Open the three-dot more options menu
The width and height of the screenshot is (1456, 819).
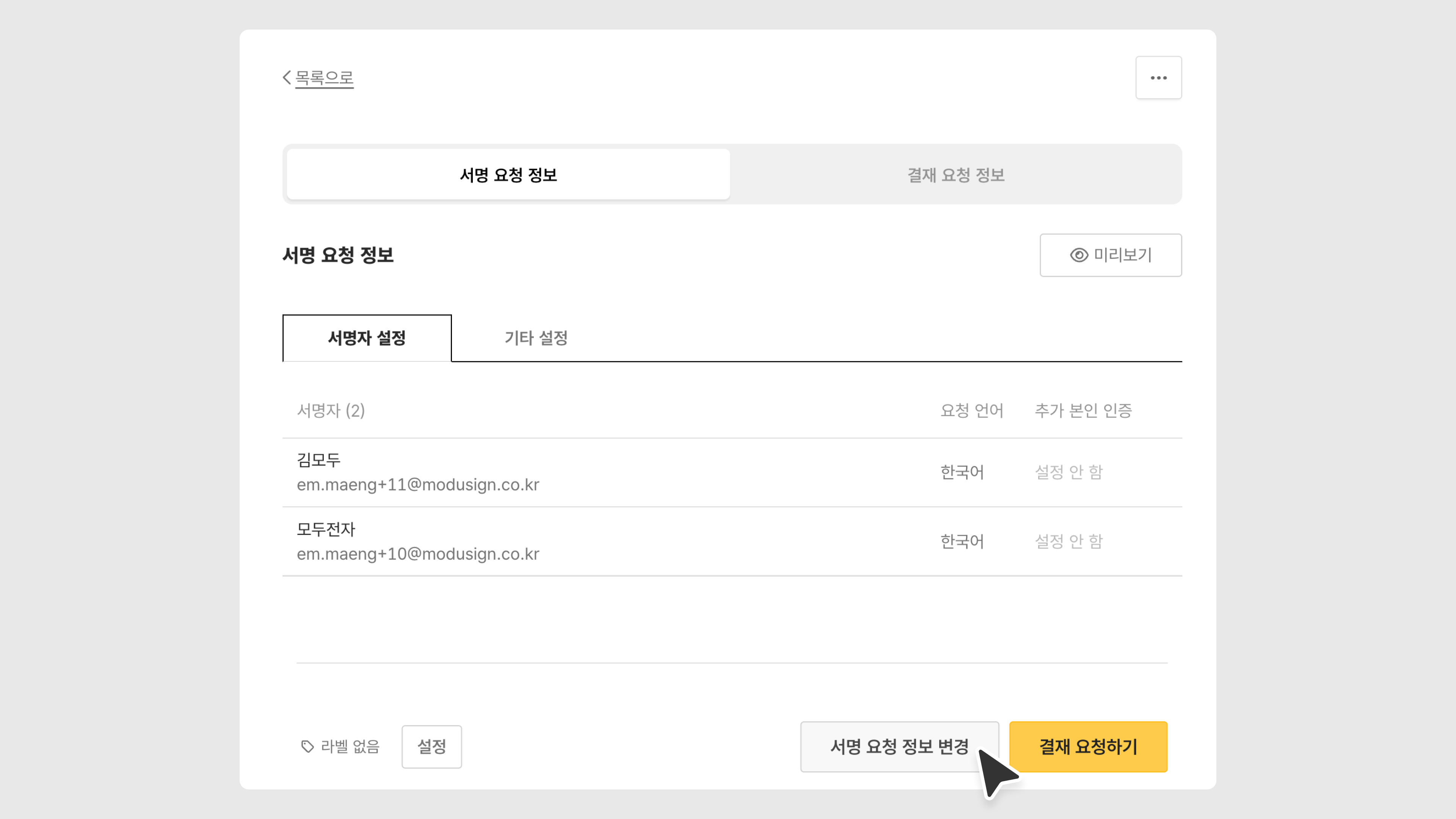(1158, 77)
